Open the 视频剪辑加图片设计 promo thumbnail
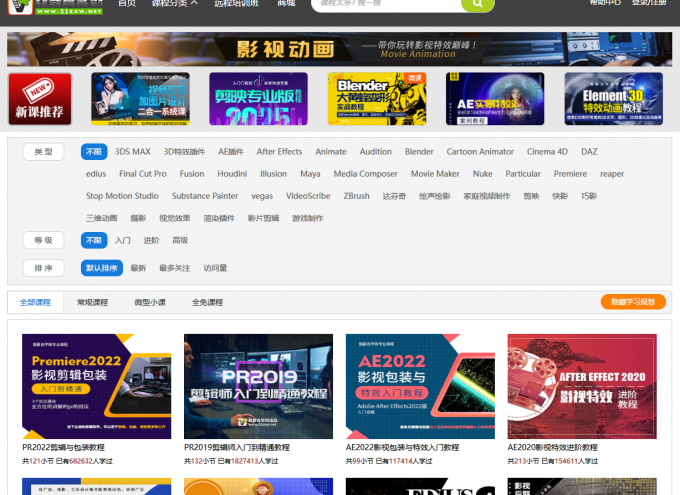 [x=141, y=99]
